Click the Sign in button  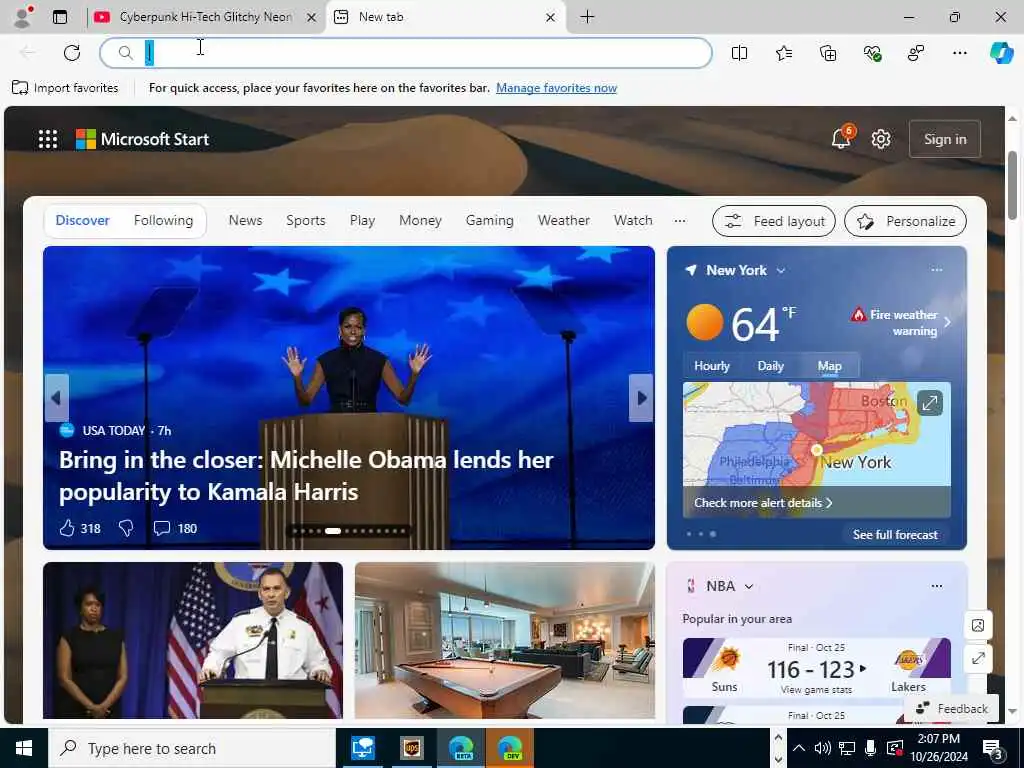(x=944, y=139)
